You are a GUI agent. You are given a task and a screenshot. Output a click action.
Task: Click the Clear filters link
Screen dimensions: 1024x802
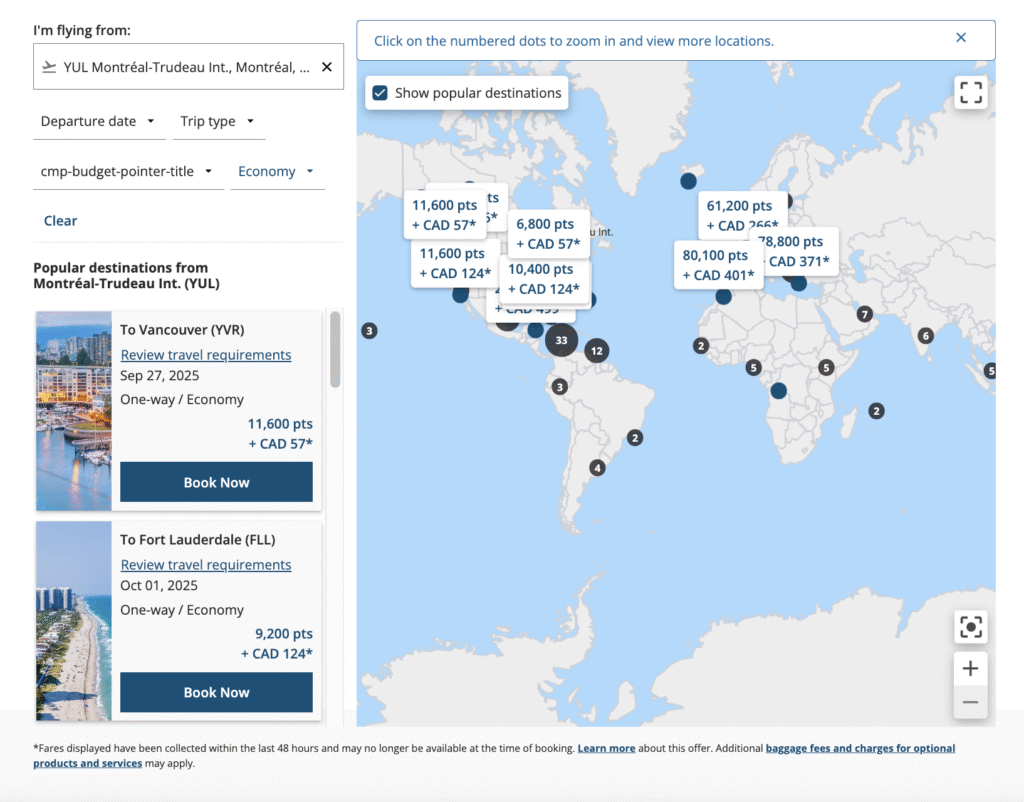(60, 221)
